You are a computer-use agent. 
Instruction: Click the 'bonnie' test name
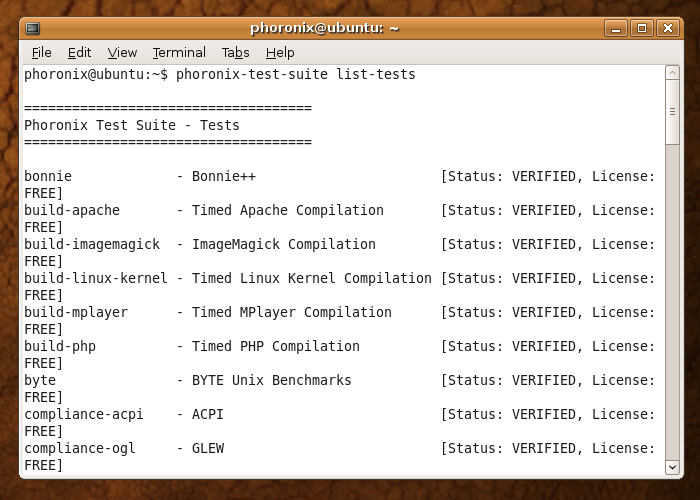[x=48, y=176]
